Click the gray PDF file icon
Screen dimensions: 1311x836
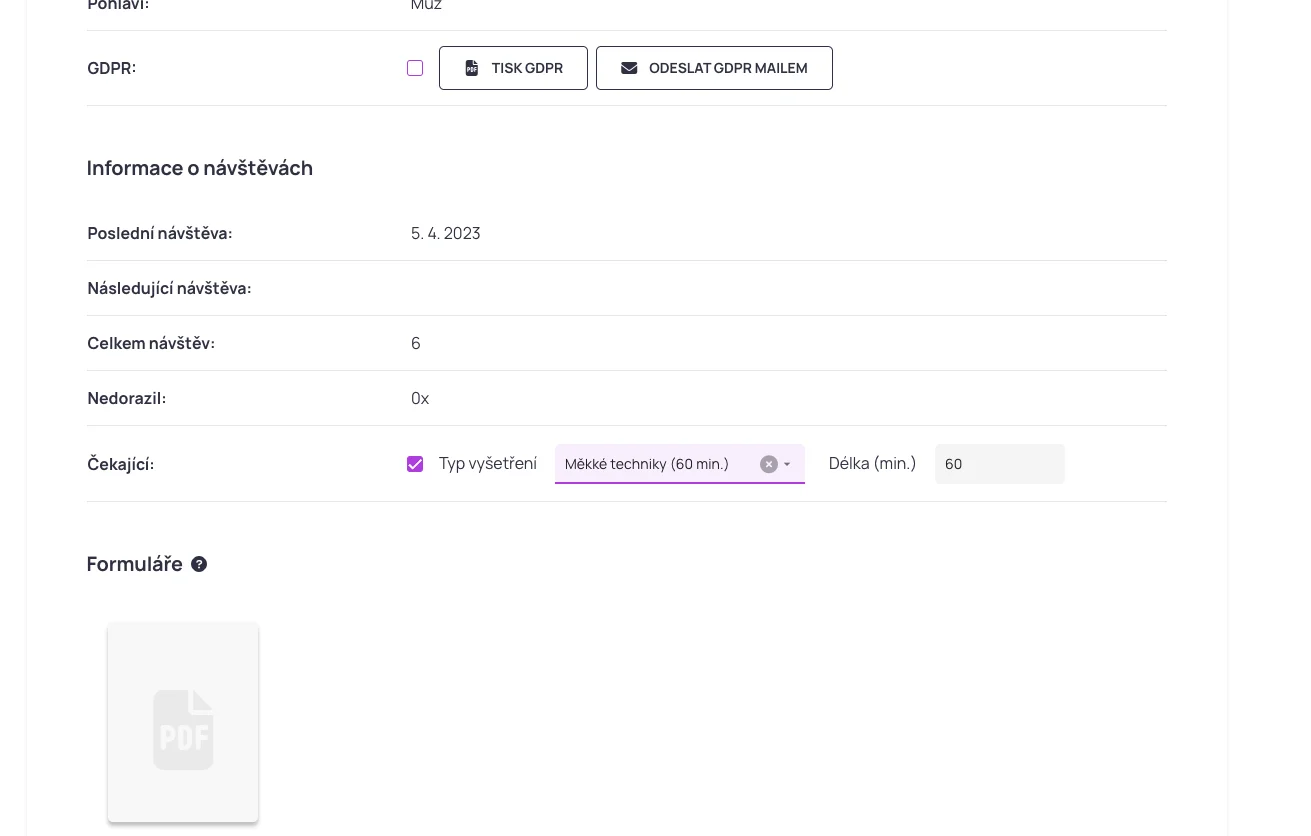[183, 730]
